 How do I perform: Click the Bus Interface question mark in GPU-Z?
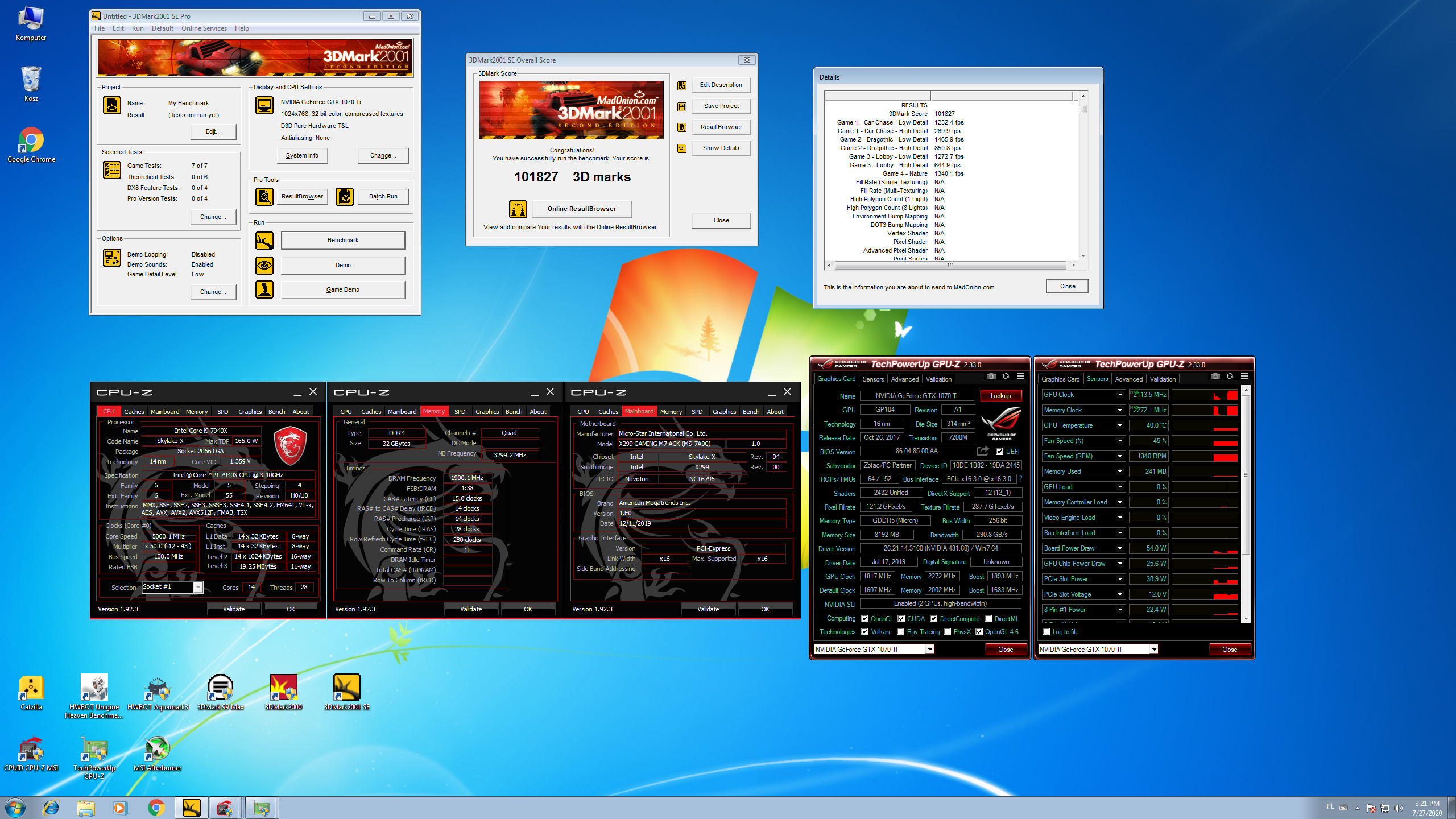pyautogui.click(x=1021, y=479)
